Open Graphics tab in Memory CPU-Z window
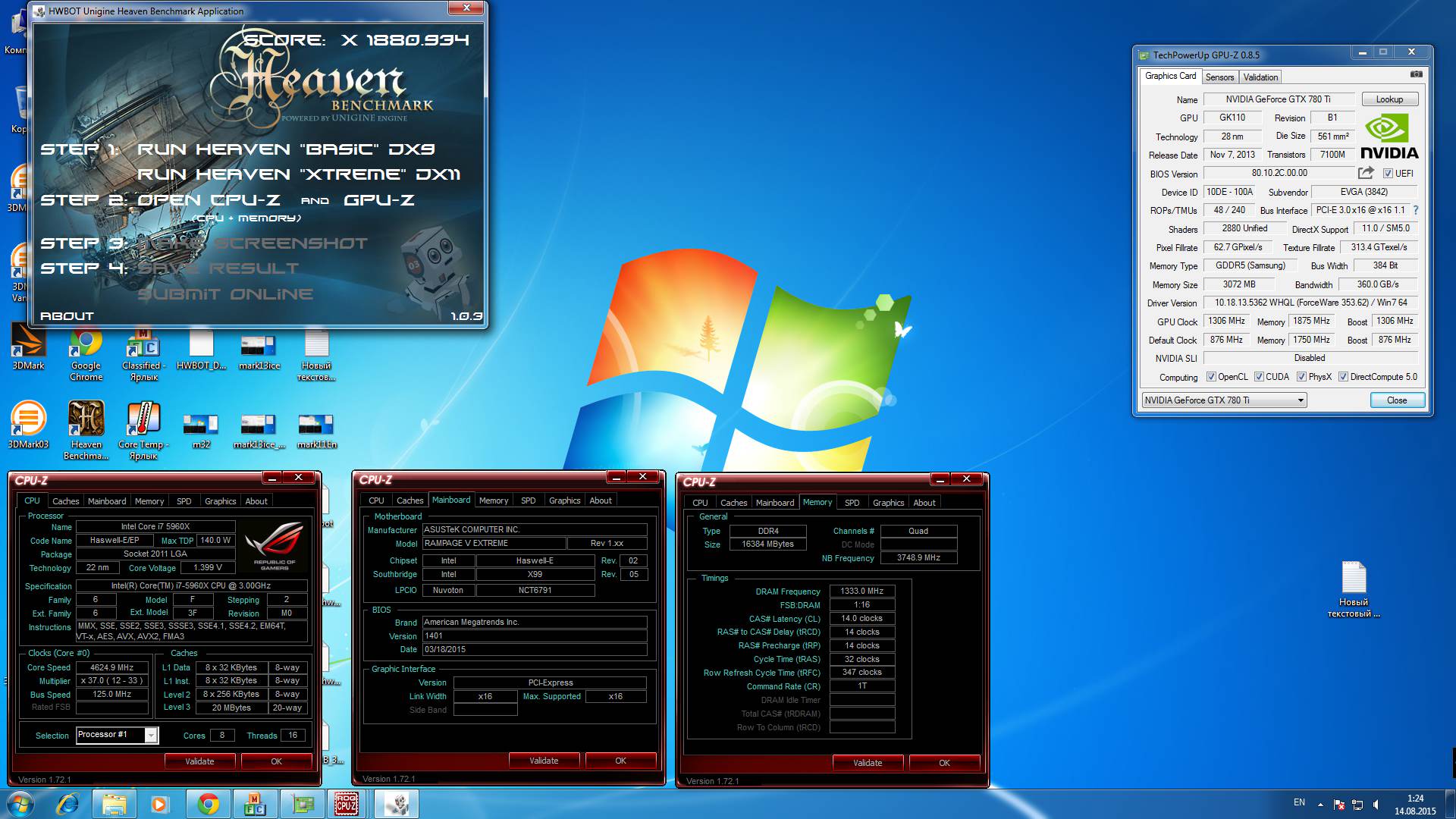 point(888,503)
